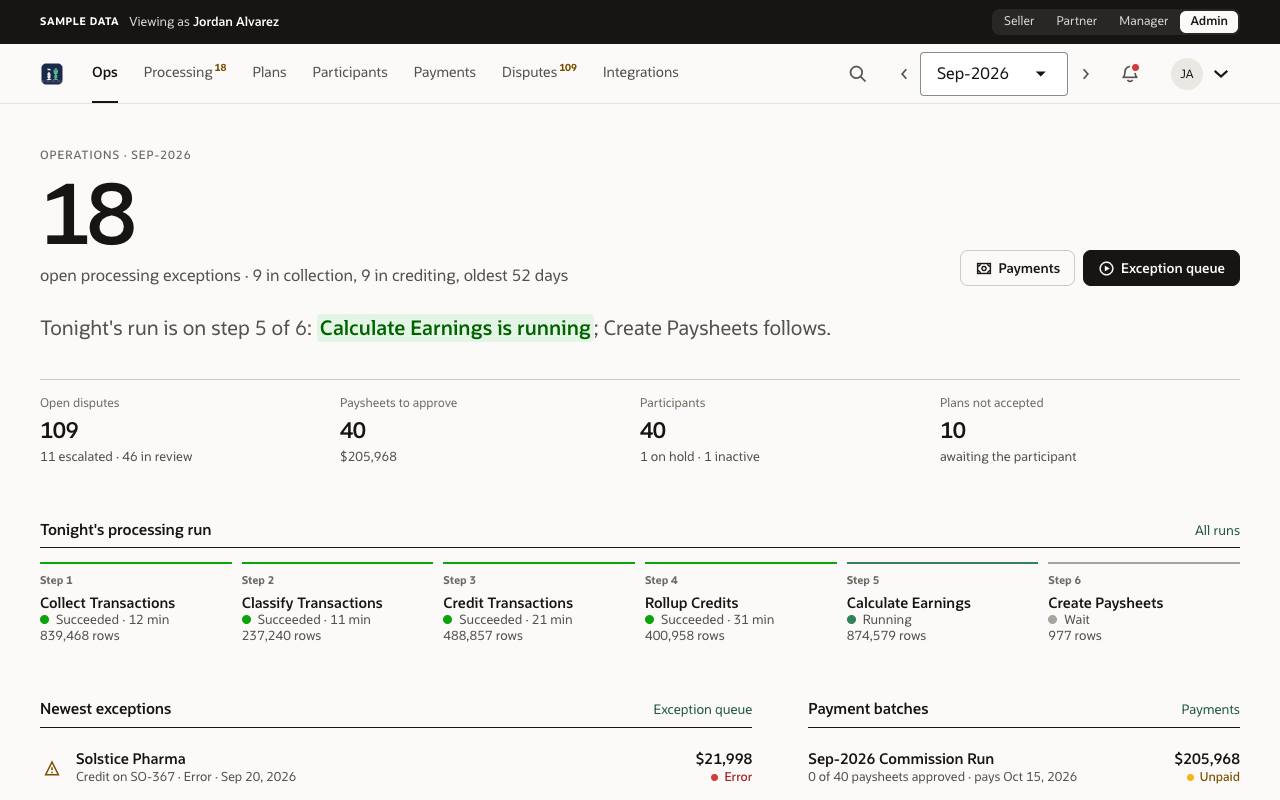Click the 839,468 rows text
The image size is (1280, 800).
(80, 636)
